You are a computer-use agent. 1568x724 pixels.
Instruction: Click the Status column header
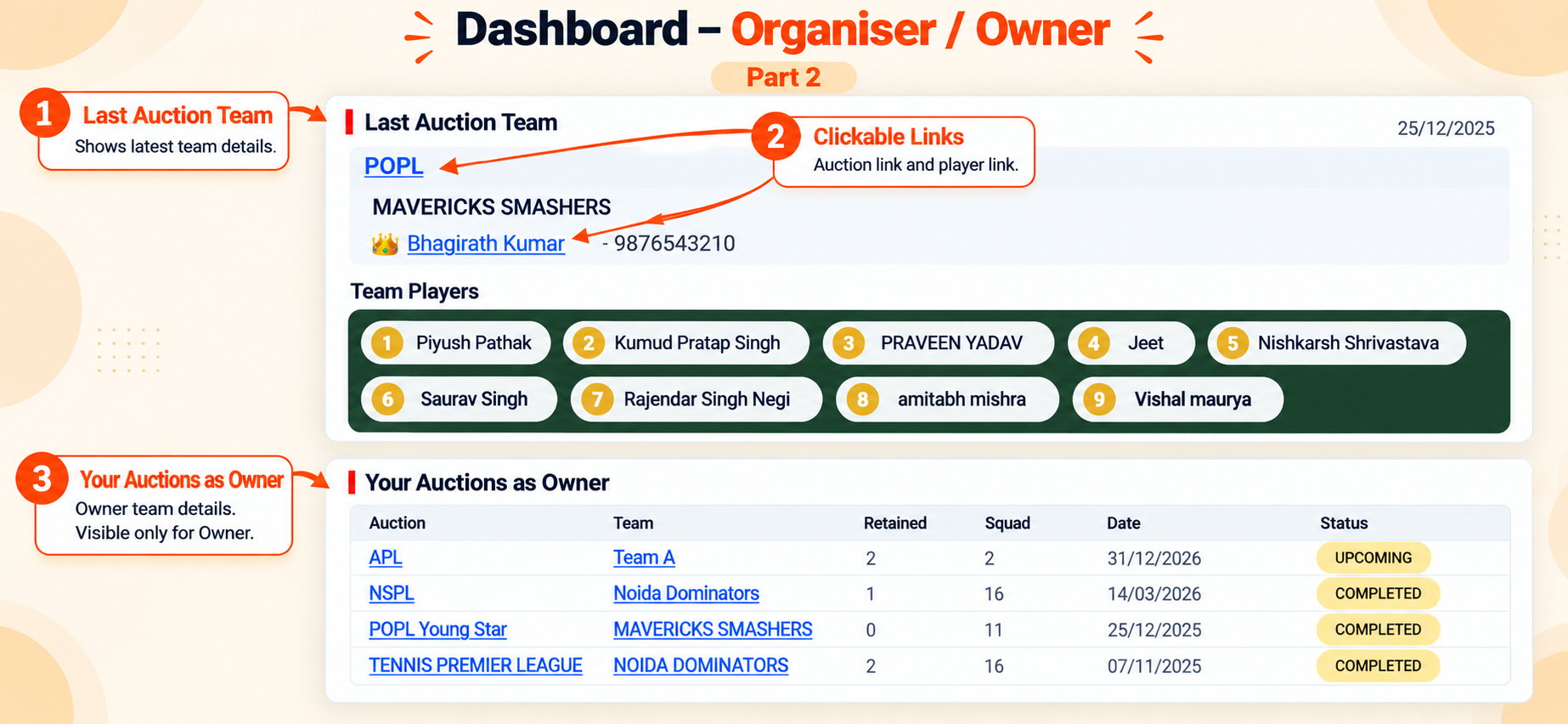pyautogui.click(x=1344, y=523)
